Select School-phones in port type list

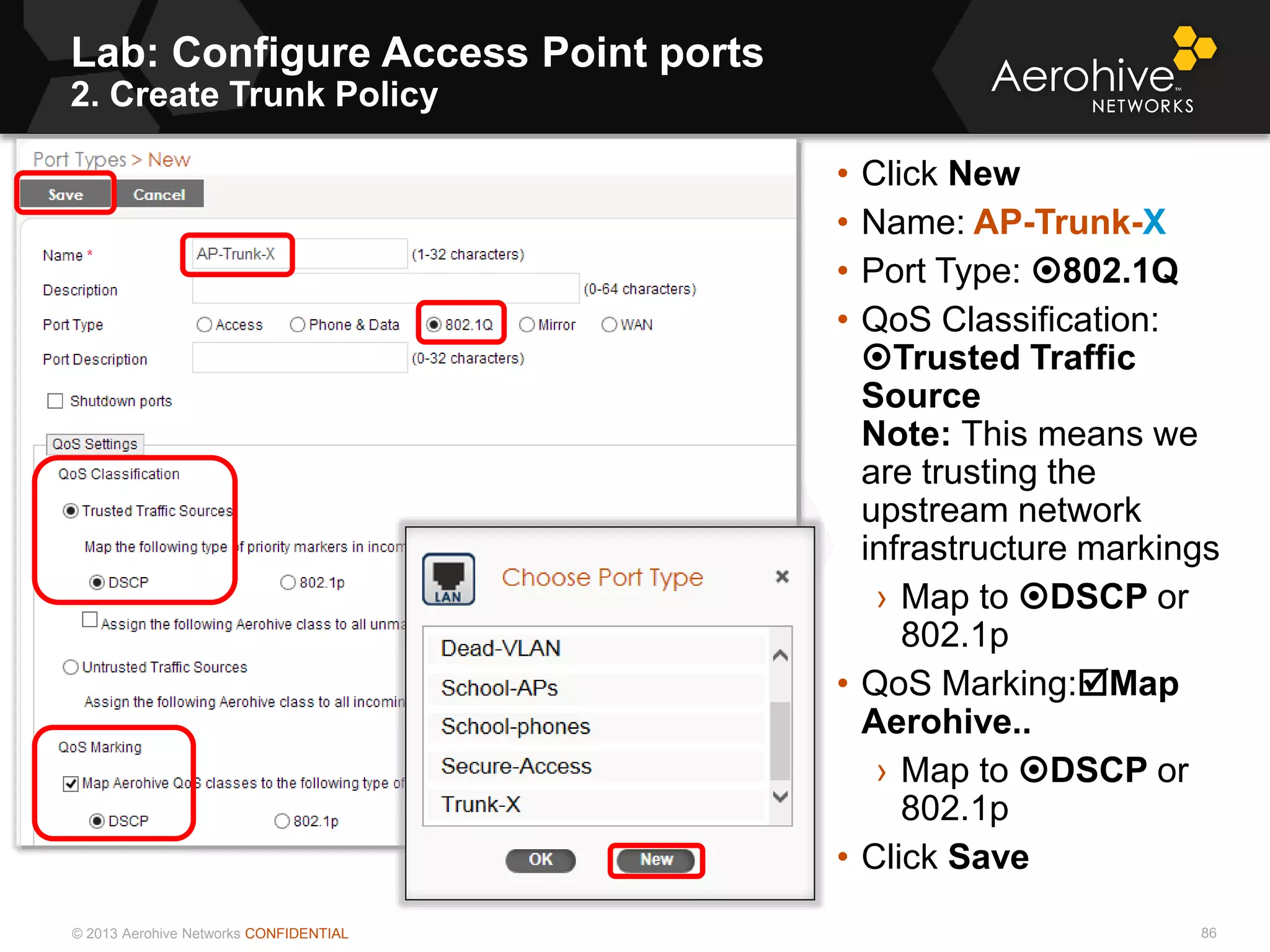pos(597,726)
